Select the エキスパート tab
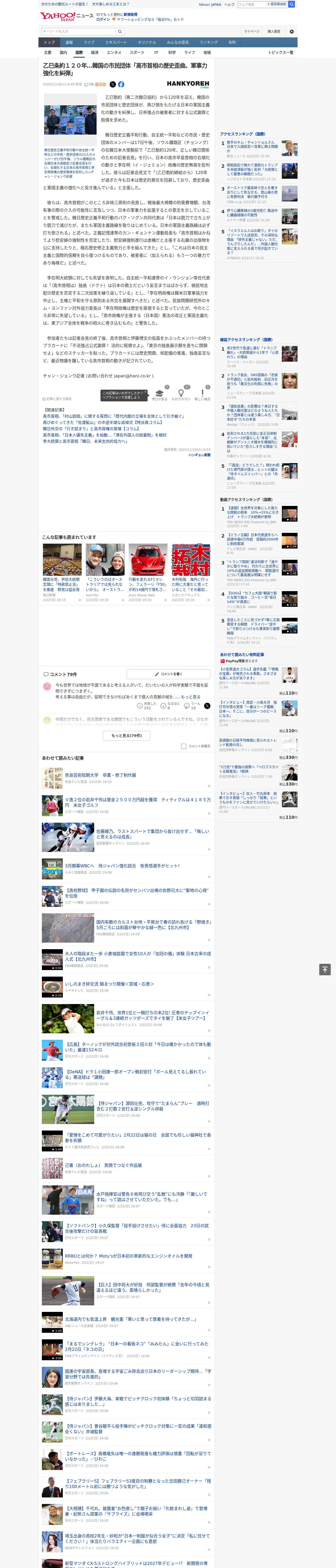Screen dimensions: 336x1568 click(x=116, y=43)
